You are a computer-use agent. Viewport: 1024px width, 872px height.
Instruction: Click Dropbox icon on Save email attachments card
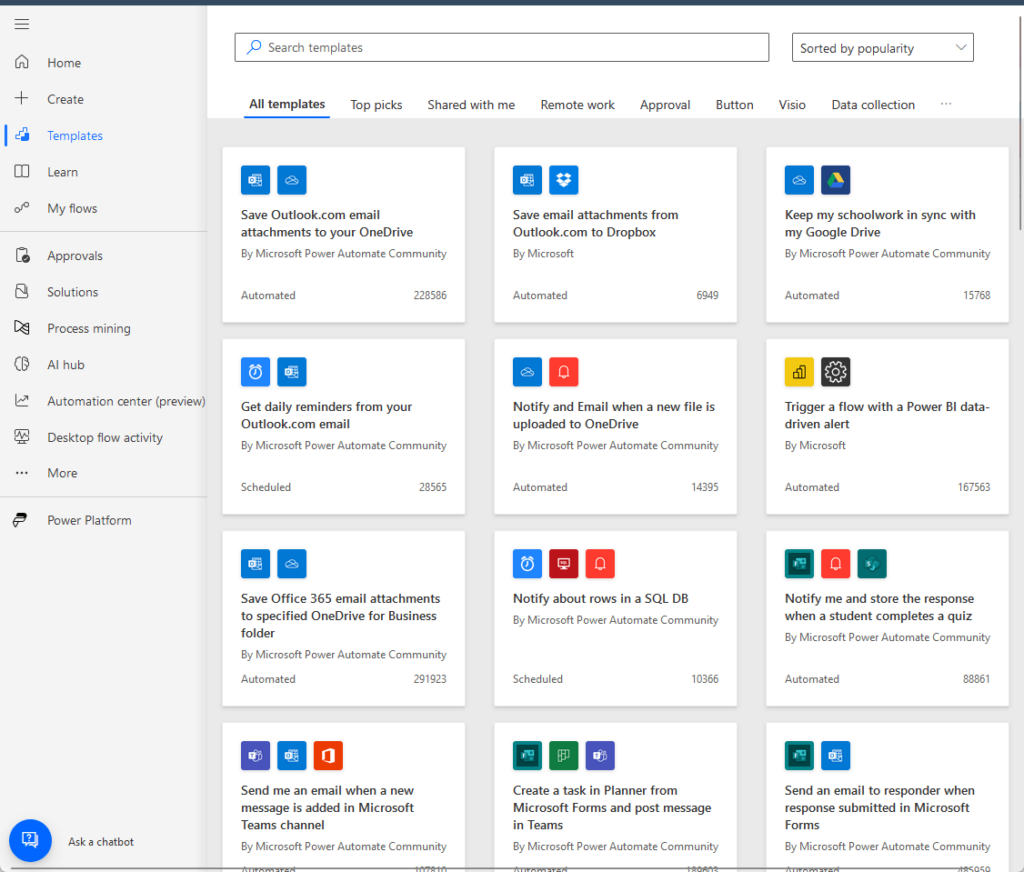[x=564, y=180]
